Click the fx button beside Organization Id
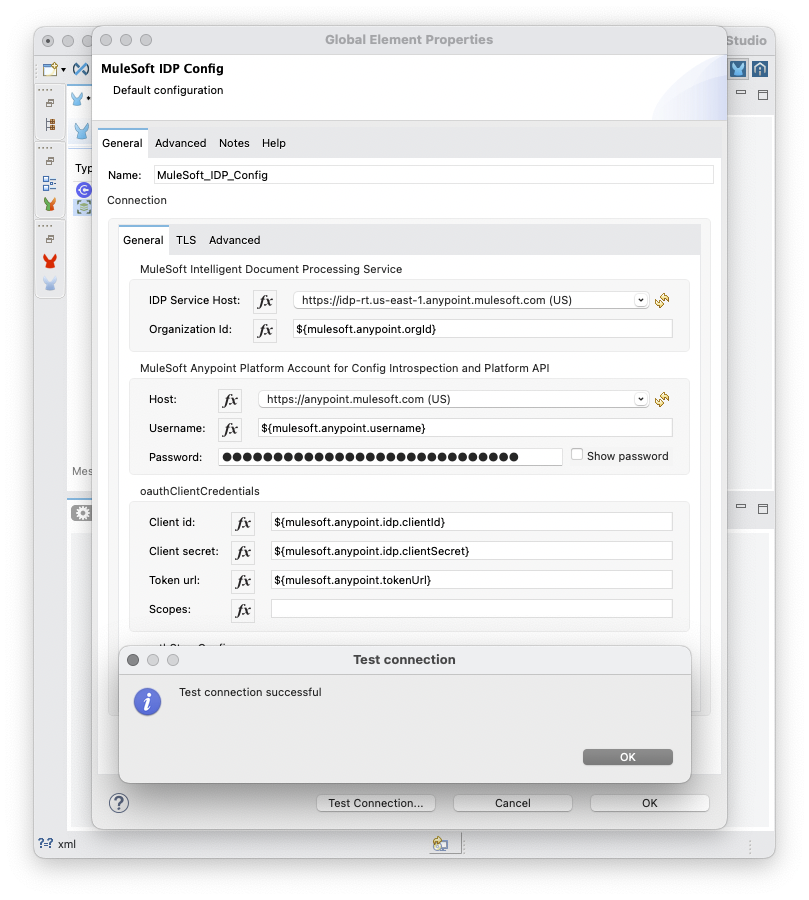Screen dimensions: 809x900 [x=264, y=330]
